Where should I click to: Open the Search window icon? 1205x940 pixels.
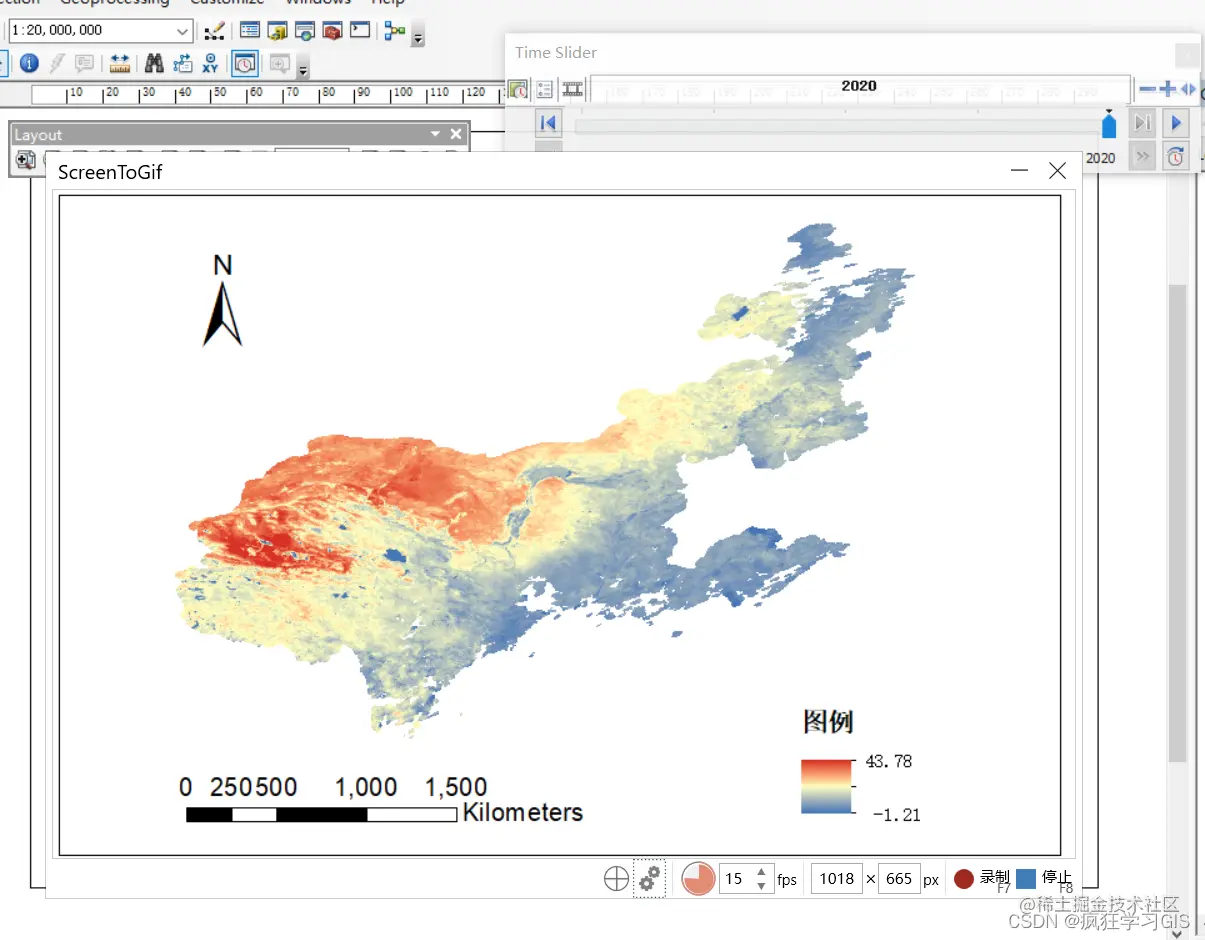click(304, 31)
